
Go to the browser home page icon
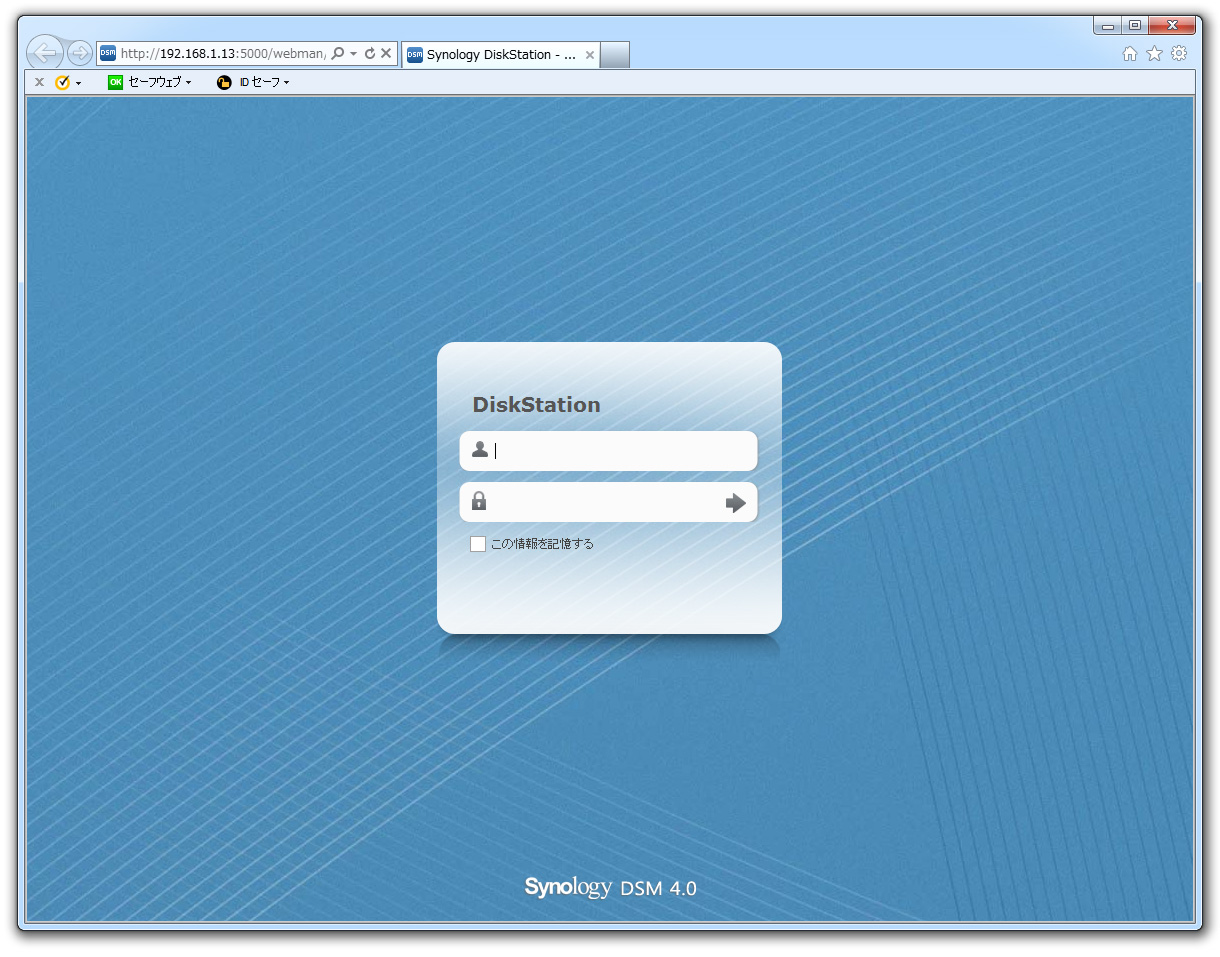(1130, 54)
